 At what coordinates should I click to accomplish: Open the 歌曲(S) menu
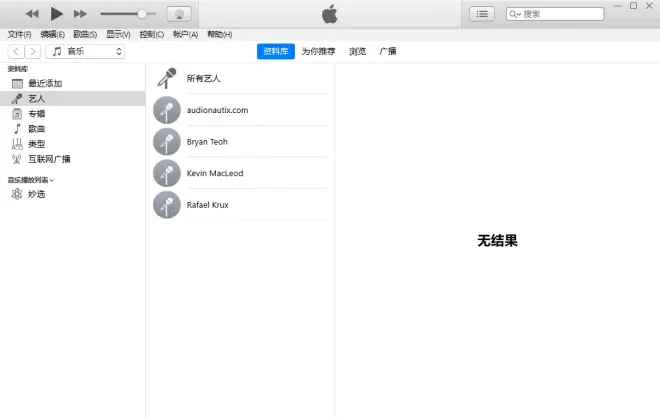[x=85, y=34]
